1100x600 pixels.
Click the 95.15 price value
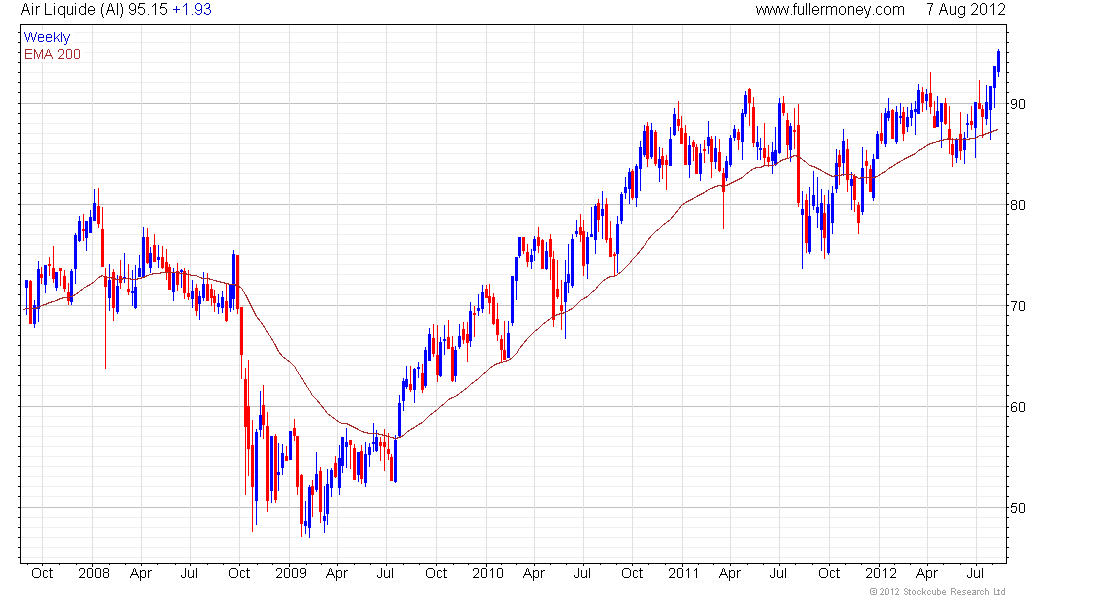coord(148,10)
